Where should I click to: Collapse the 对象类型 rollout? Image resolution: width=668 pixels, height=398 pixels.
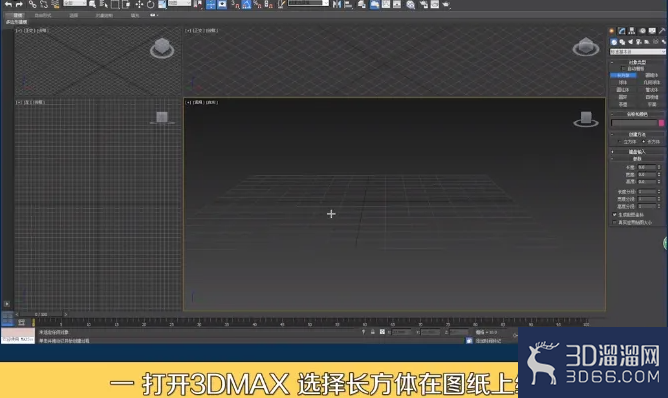637,62
